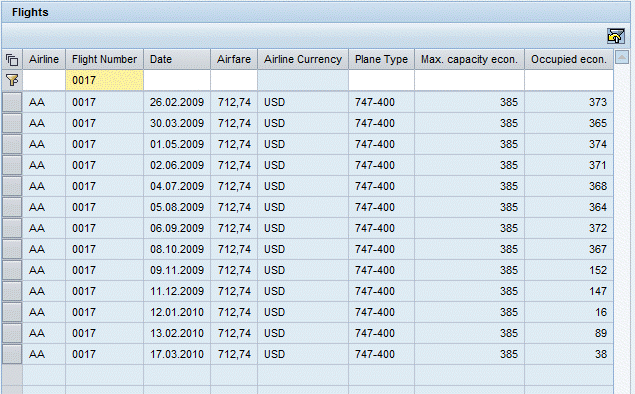Click the occupied value 371
This screenshot has height=394, width=635.
click(x=598, y=165)
